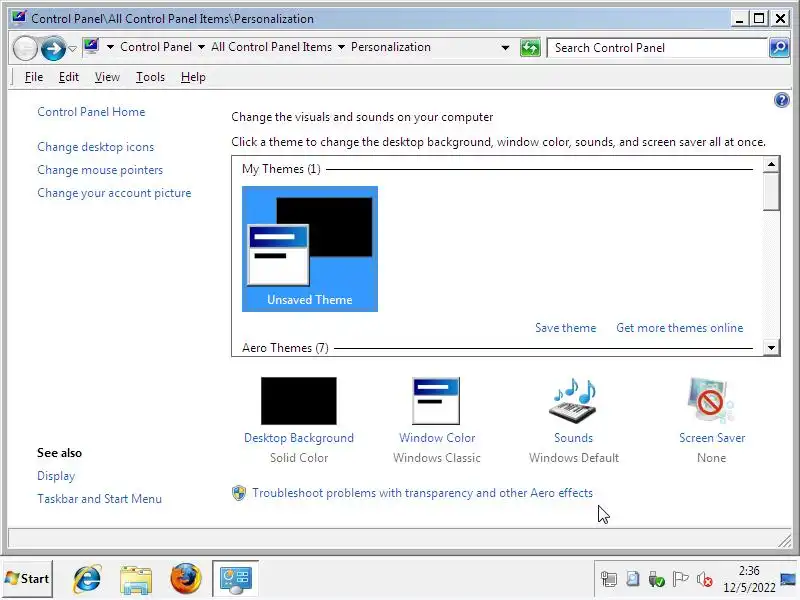The height and width of the screenshot is (600, 800).
Task: Click the Action Center flag tray icon
Action: (x=681, y=579)
